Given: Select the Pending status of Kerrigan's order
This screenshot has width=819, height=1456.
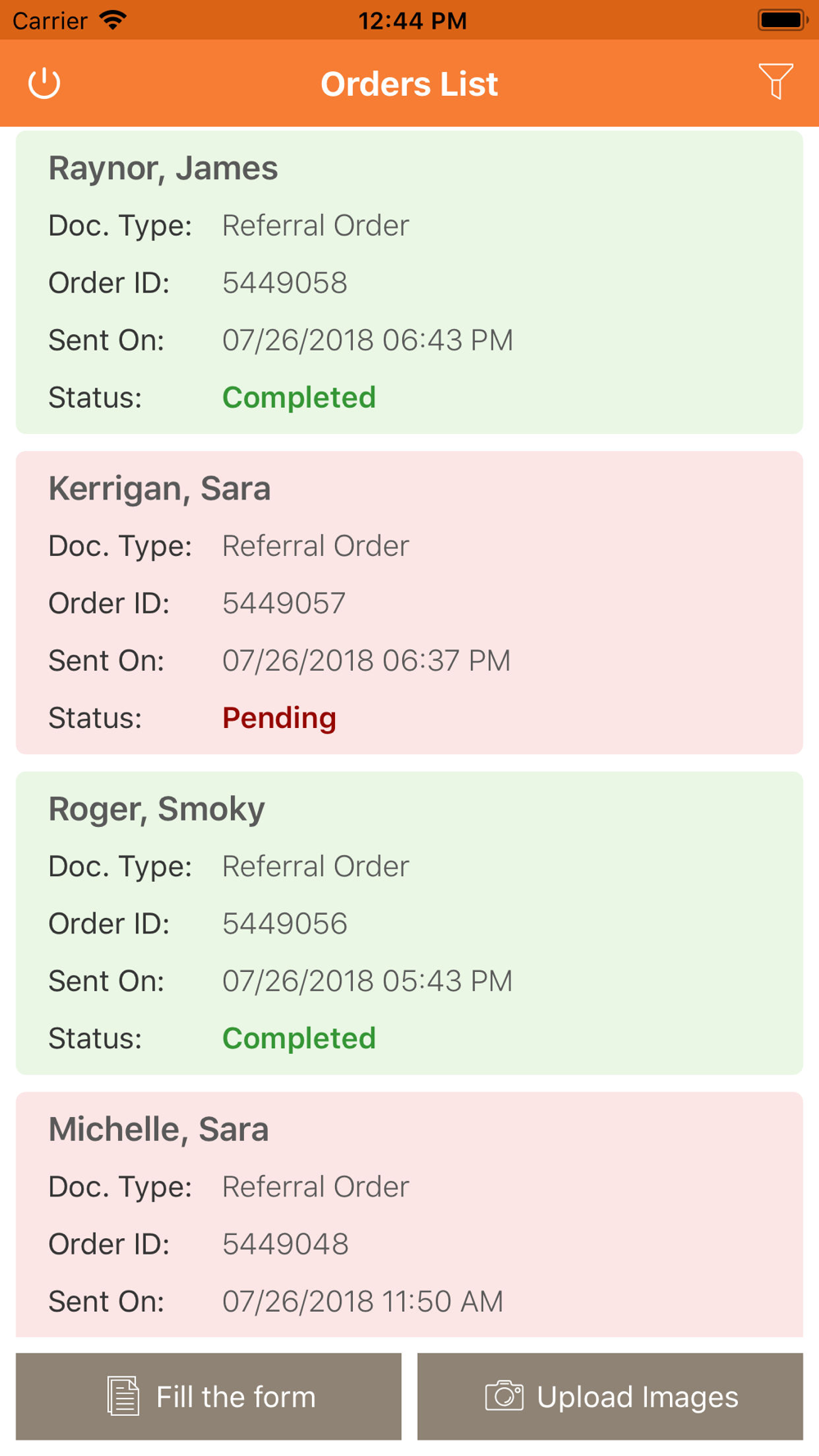Looking at the screenshot, I should [x=279, y=718].
